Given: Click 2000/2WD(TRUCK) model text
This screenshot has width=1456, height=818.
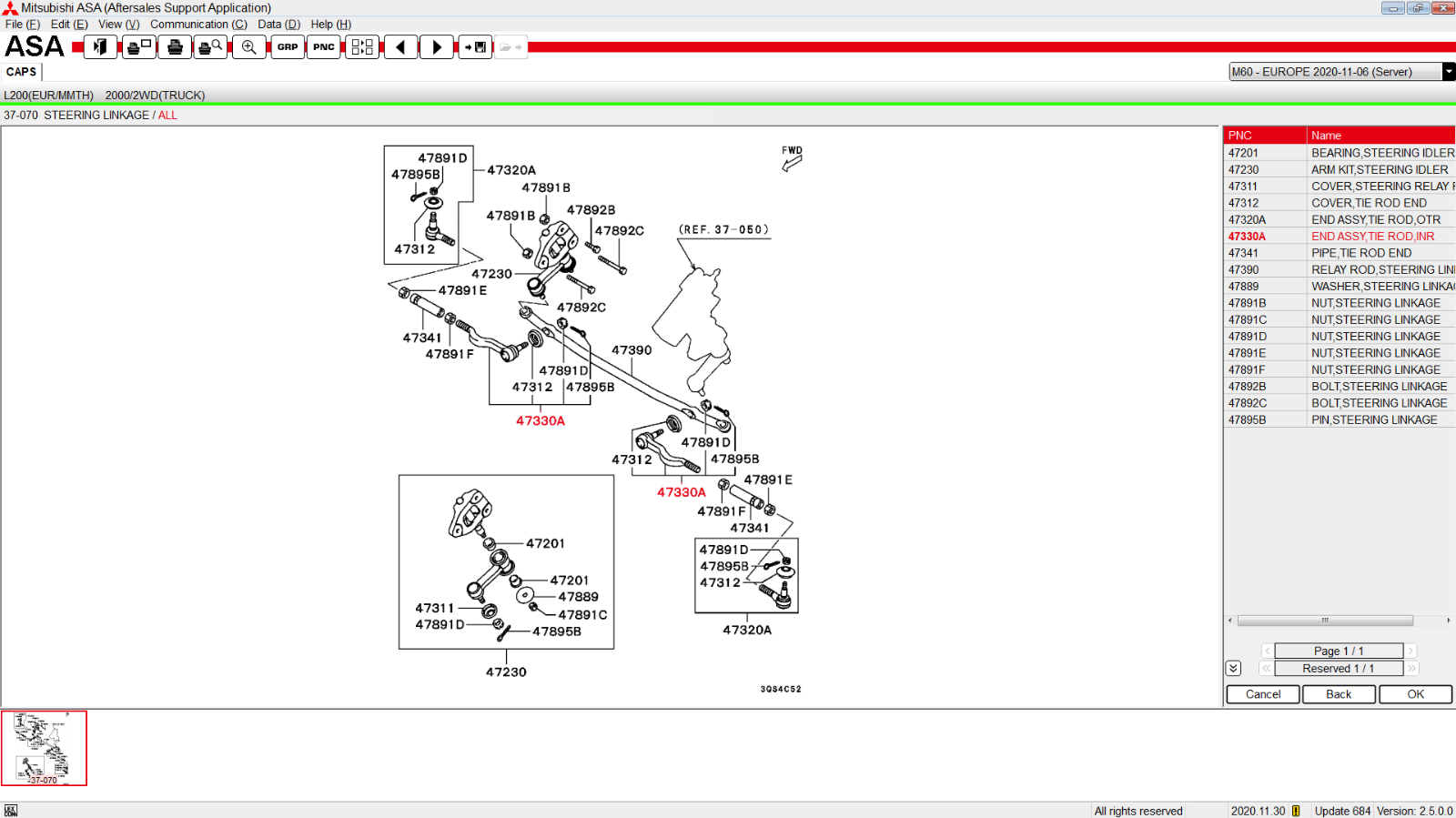Looking at the screenshot, I should tap(155, 96).
